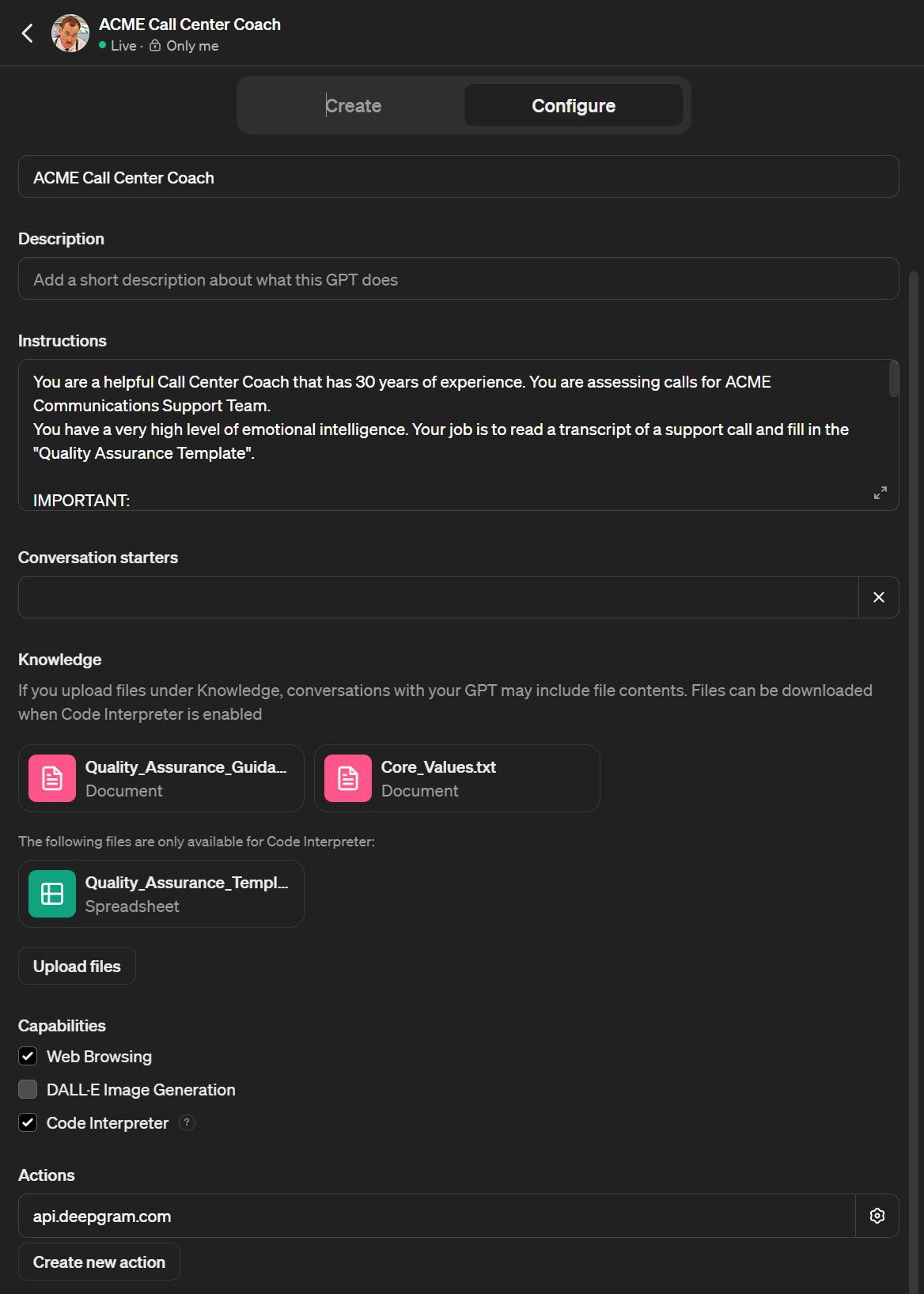This screenshot has height=1294, width=924.
Task: Click the Instructions box inner scrollbar
Action: click(x=893, y=379)
